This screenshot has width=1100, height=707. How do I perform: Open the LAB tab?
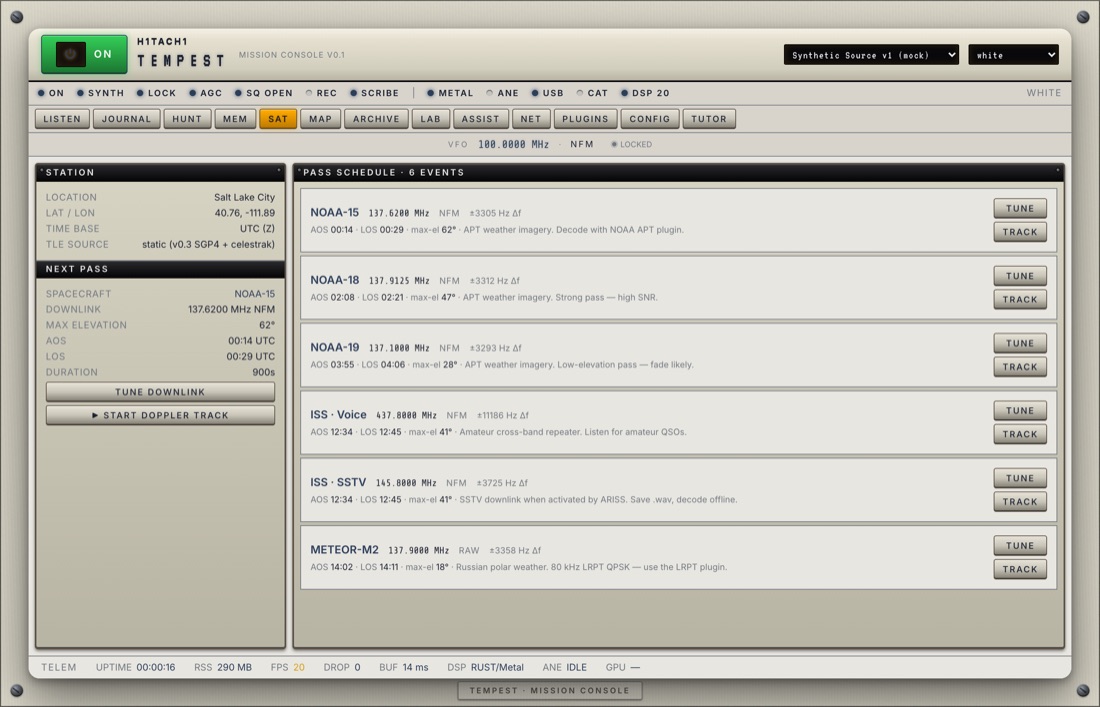click(431, 119)
